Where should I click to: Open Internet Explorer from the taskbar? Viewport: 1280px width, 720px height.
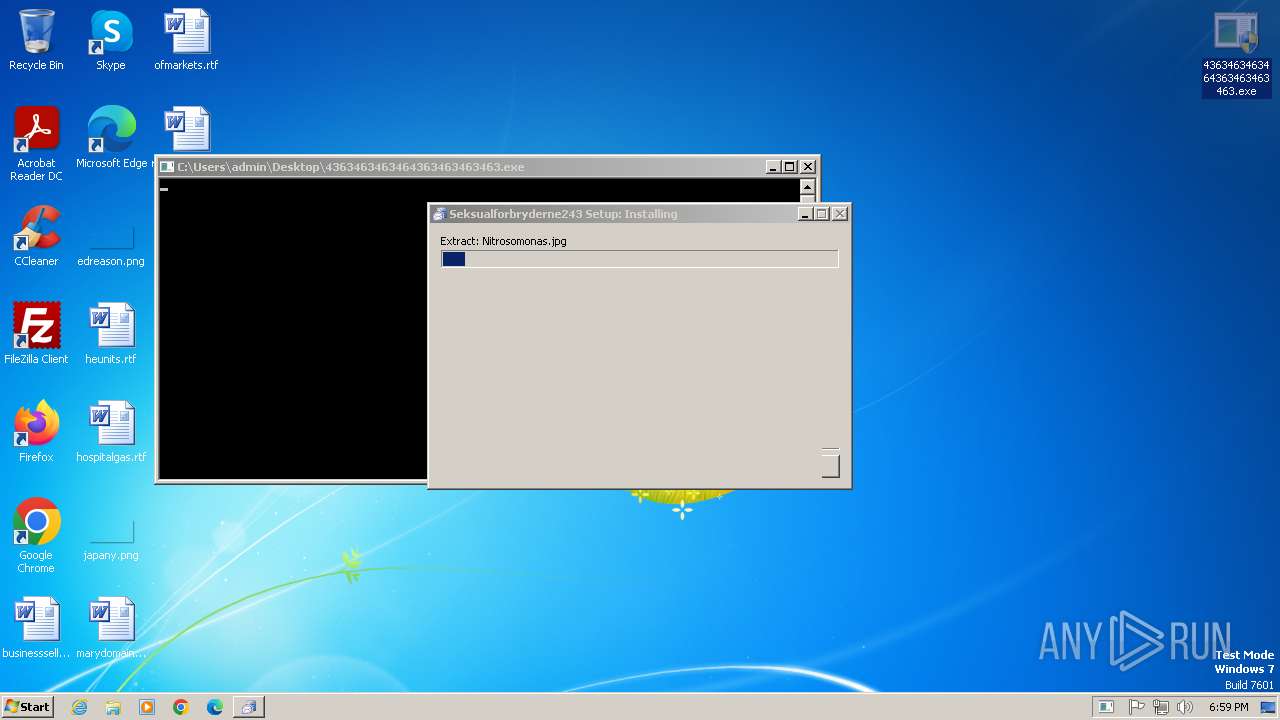click(80, 707)
